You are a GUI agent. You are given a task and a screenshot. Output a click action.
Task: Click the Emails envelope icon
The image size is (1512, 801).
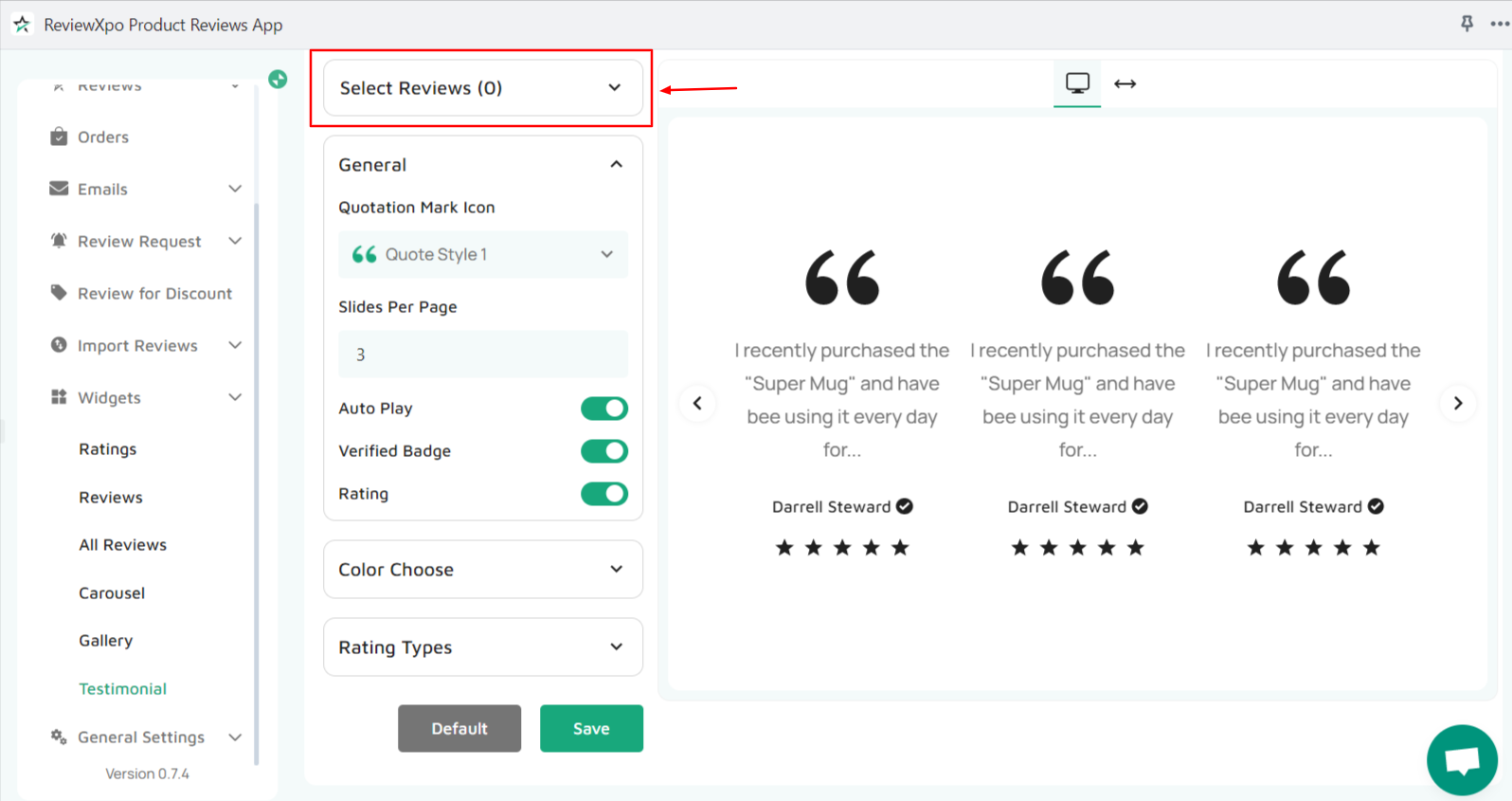(x=59, y=189)
